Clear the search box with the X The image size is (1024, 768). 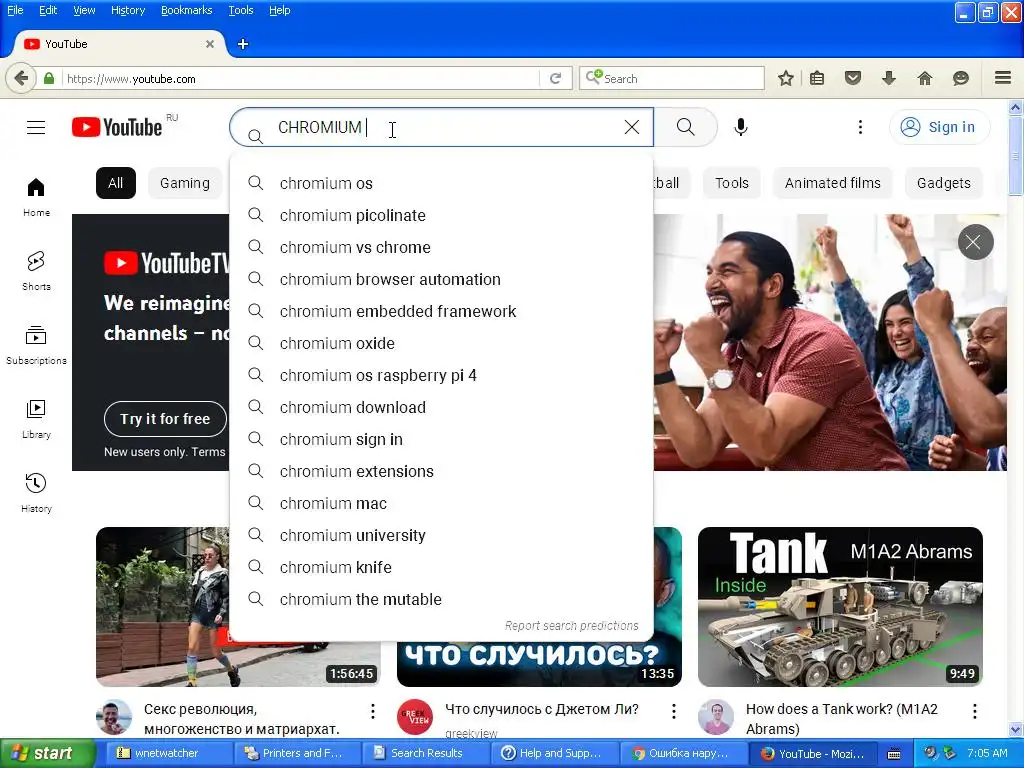pyautogui.click(x=632, y=127)
